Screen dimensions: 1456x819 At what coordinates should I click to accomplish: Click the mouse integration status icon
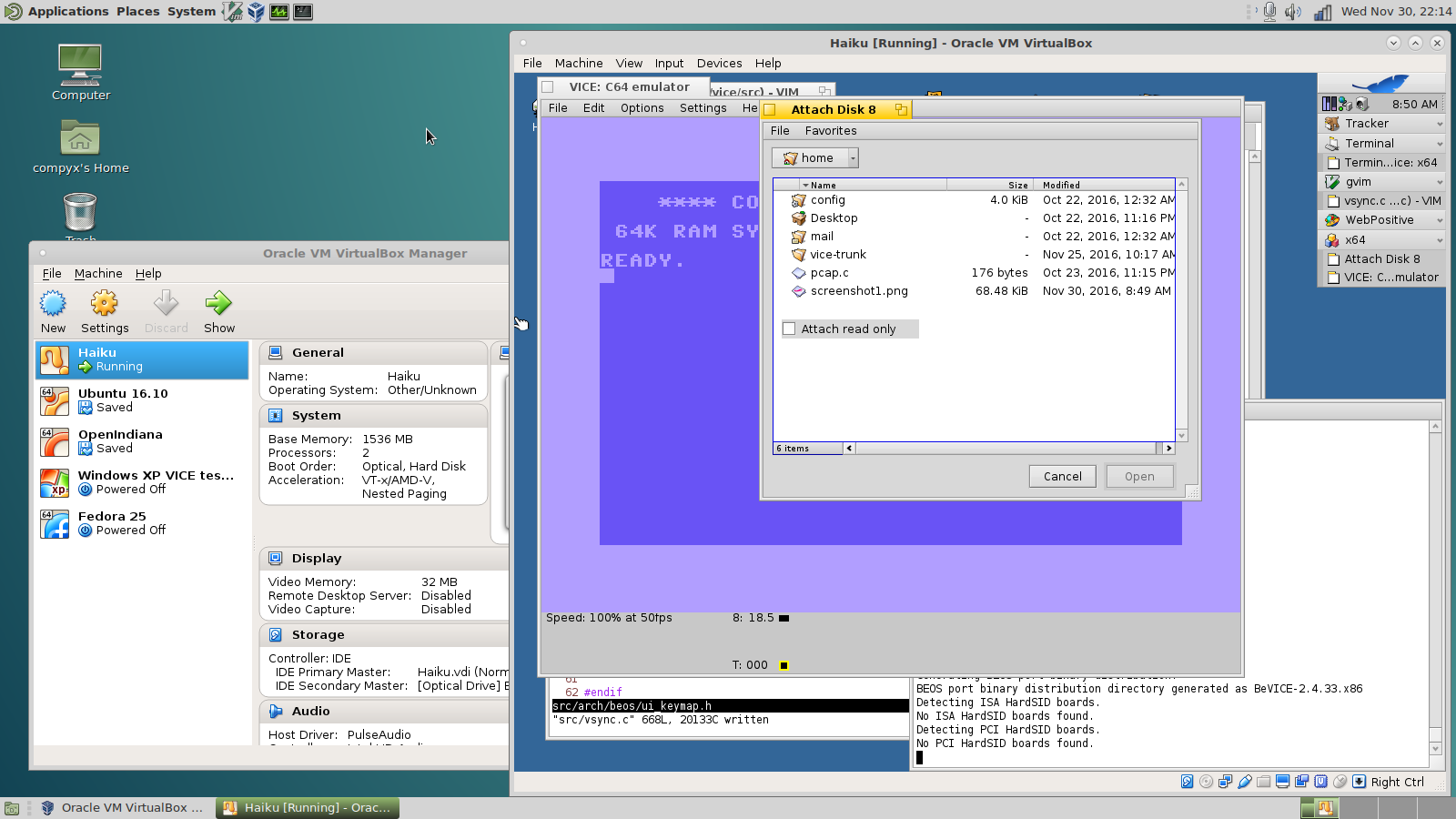coord(1340,781)
